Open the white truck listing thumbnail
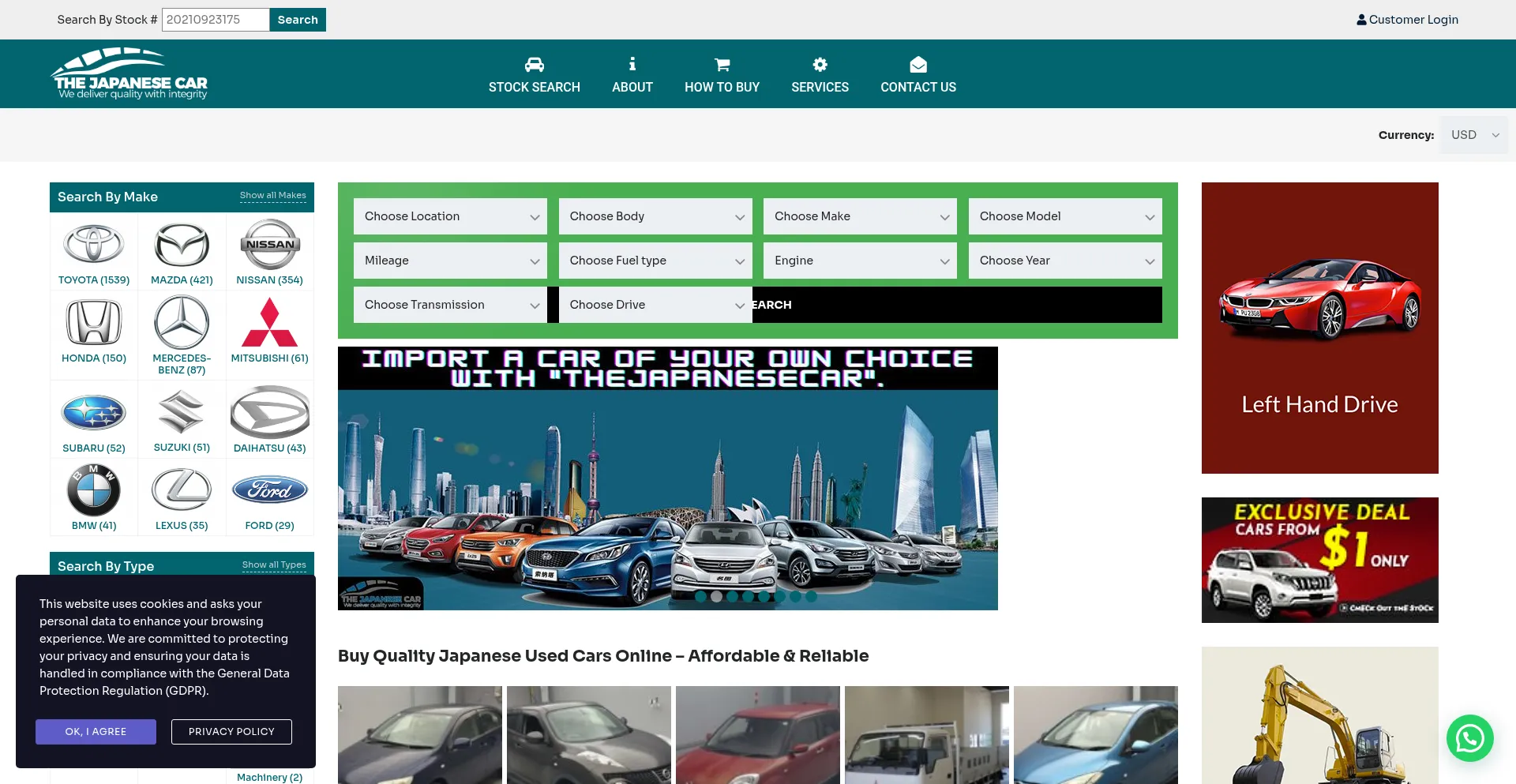Image resolution: width=1516 pixels, height=784 pixels. pyautogui.click(x=927, y=735)
